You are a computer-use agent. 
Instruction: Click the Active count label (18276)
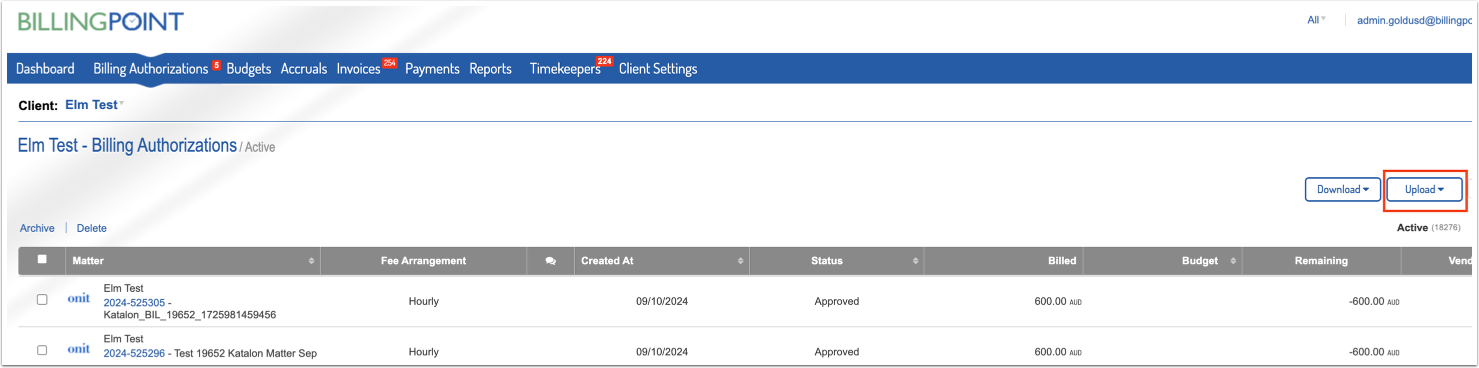point(1429,228)
